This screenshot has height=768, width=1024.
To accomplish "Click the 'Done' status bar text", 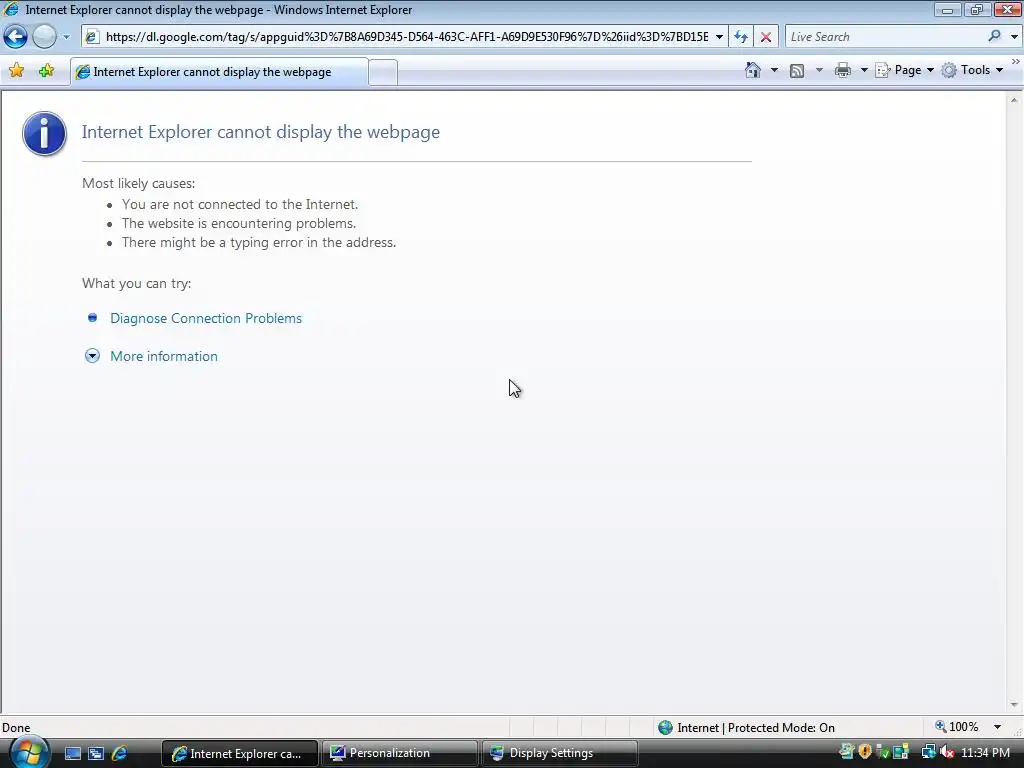I will click(x=16, y=728).
